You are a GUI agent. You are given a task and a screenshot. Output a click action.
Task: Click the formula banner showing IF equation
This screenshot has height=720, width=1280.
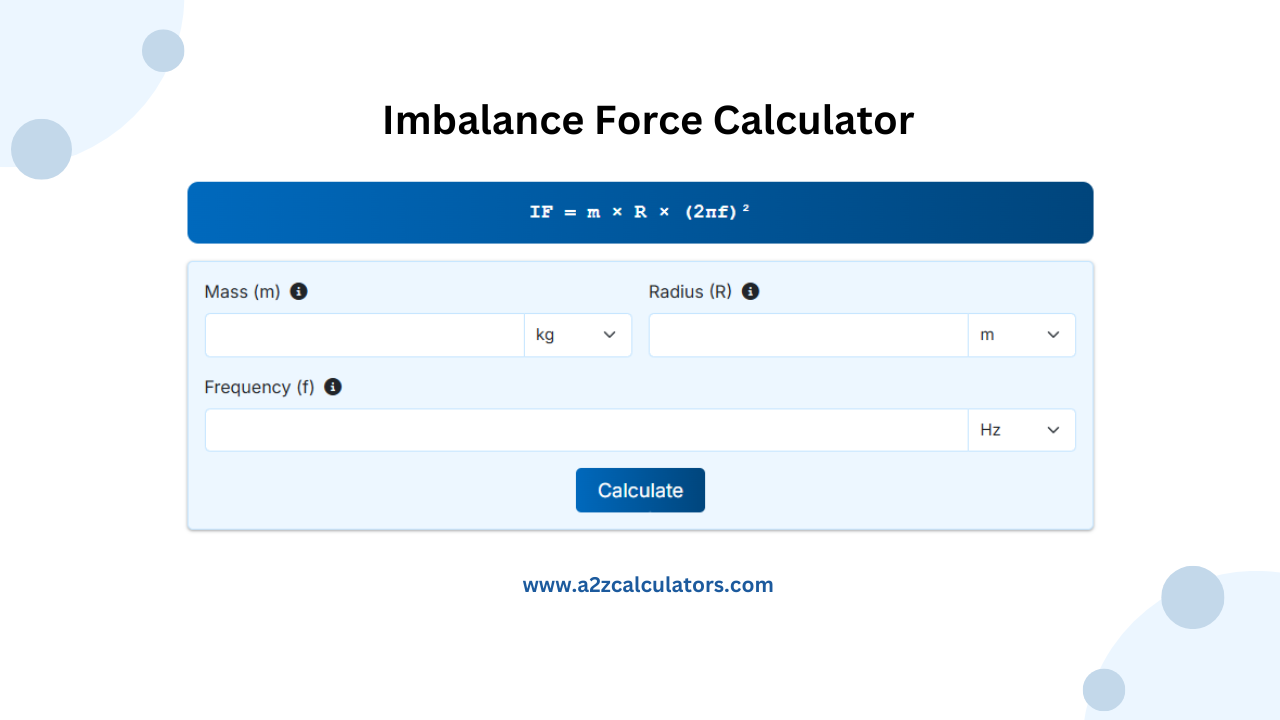pos(640,212)
